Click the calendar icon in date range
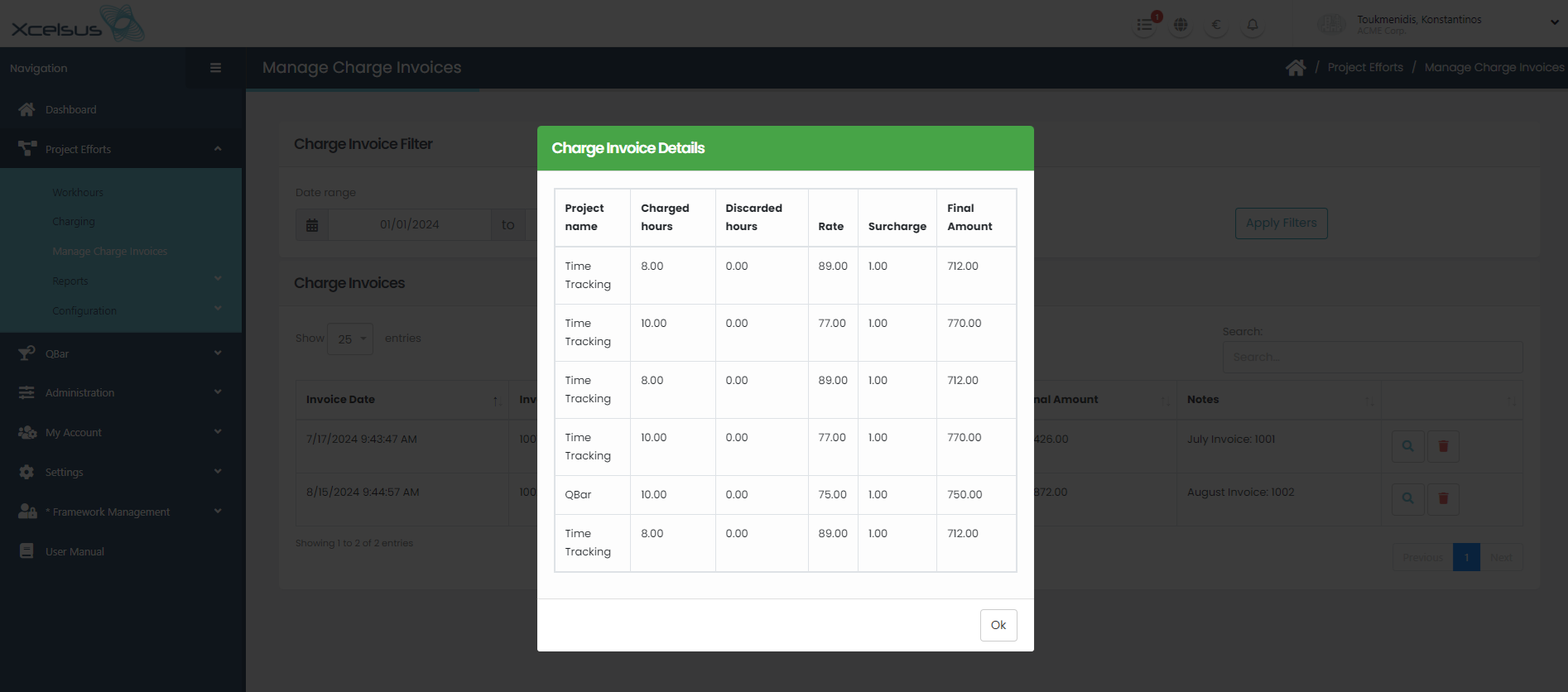 pyautogui.click(x=312, y=225)
